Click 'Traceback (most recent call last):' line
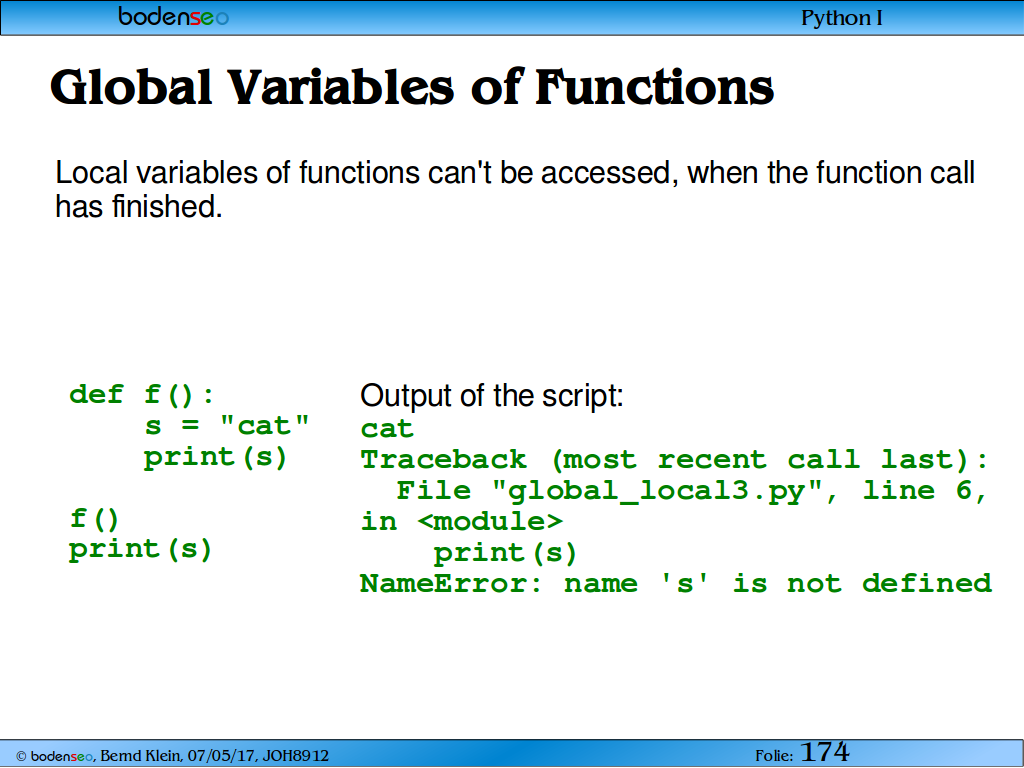This screenshot has width=1024, height=768. tap(675, 460)
